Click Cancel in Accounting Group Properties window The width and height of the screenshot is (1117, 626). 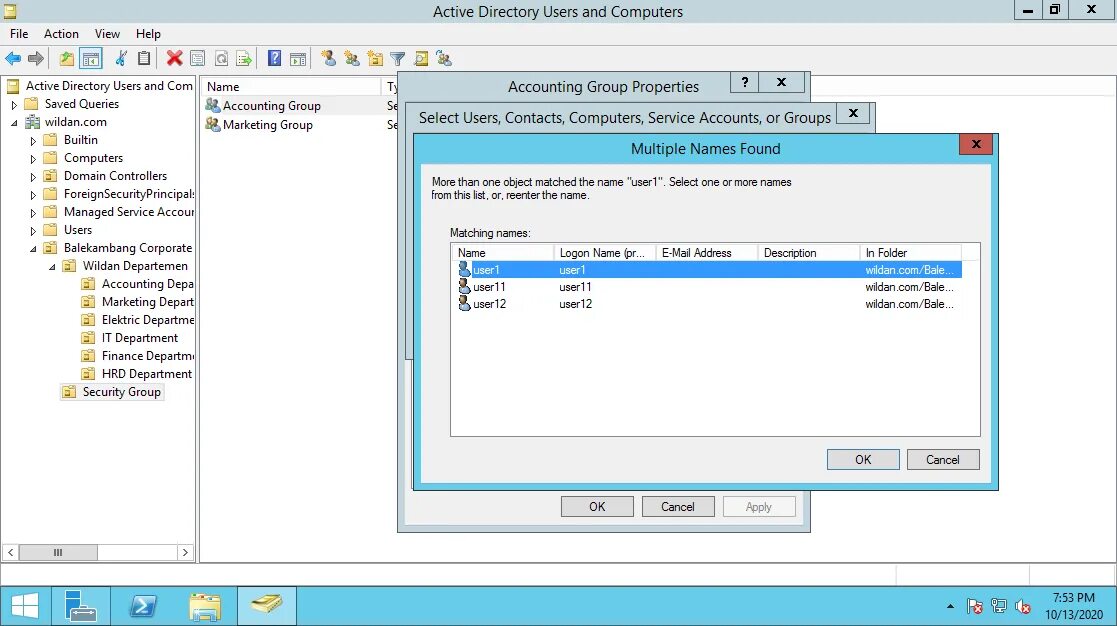677,506
